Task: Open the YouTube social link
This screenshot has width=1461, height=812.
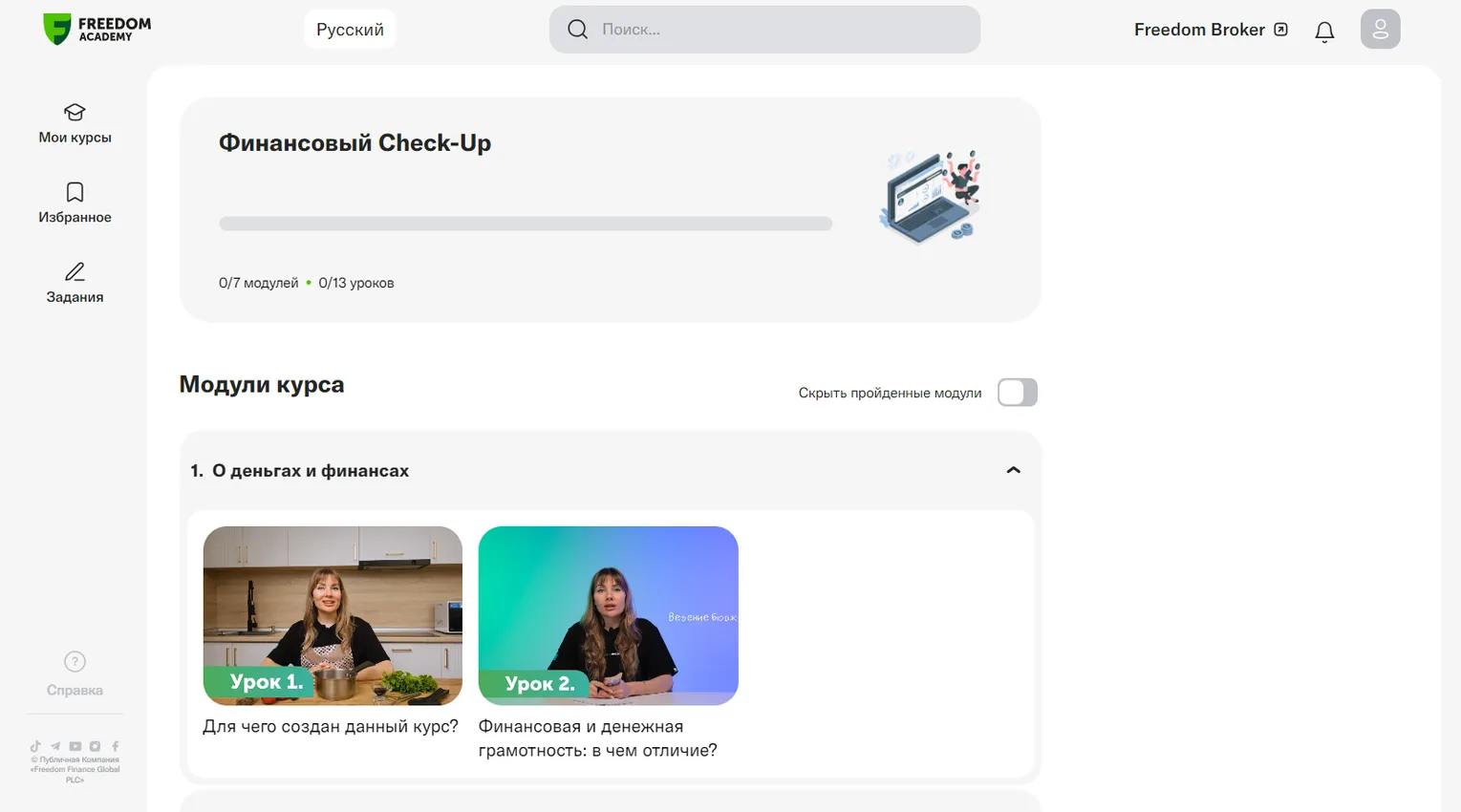Action: tap(75, 746)
